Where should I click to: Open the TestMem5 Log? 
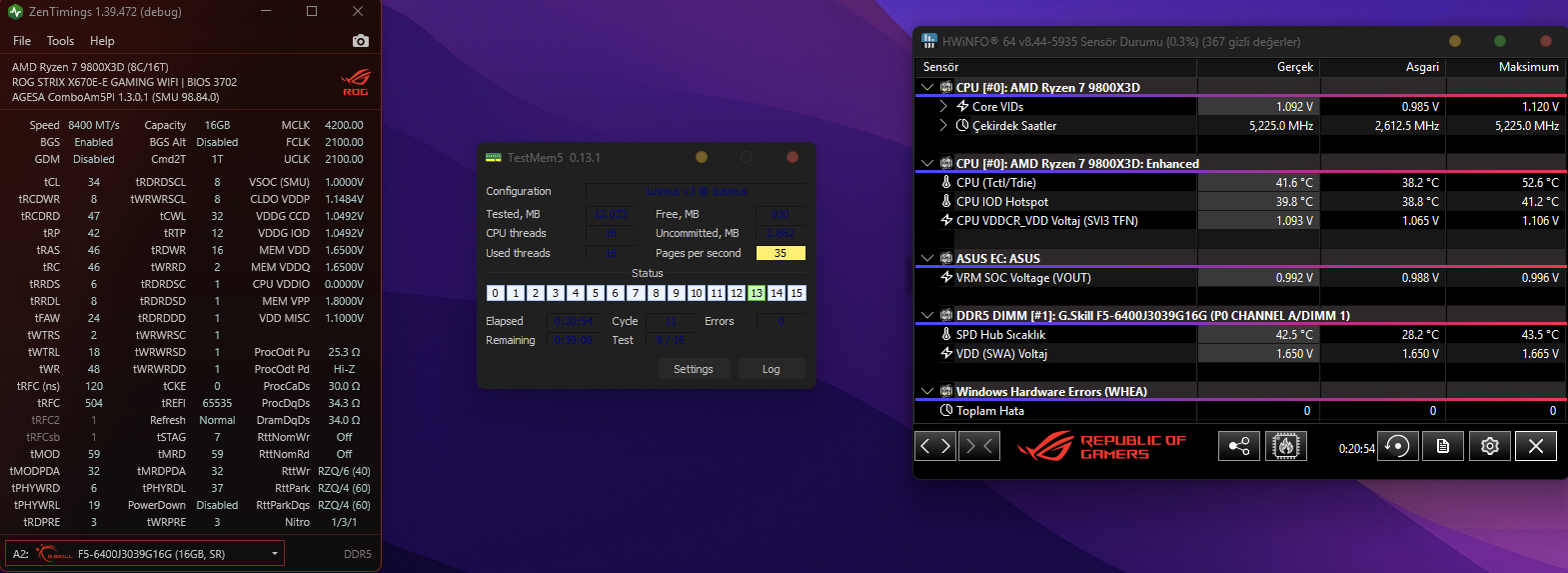coord(771,369)
